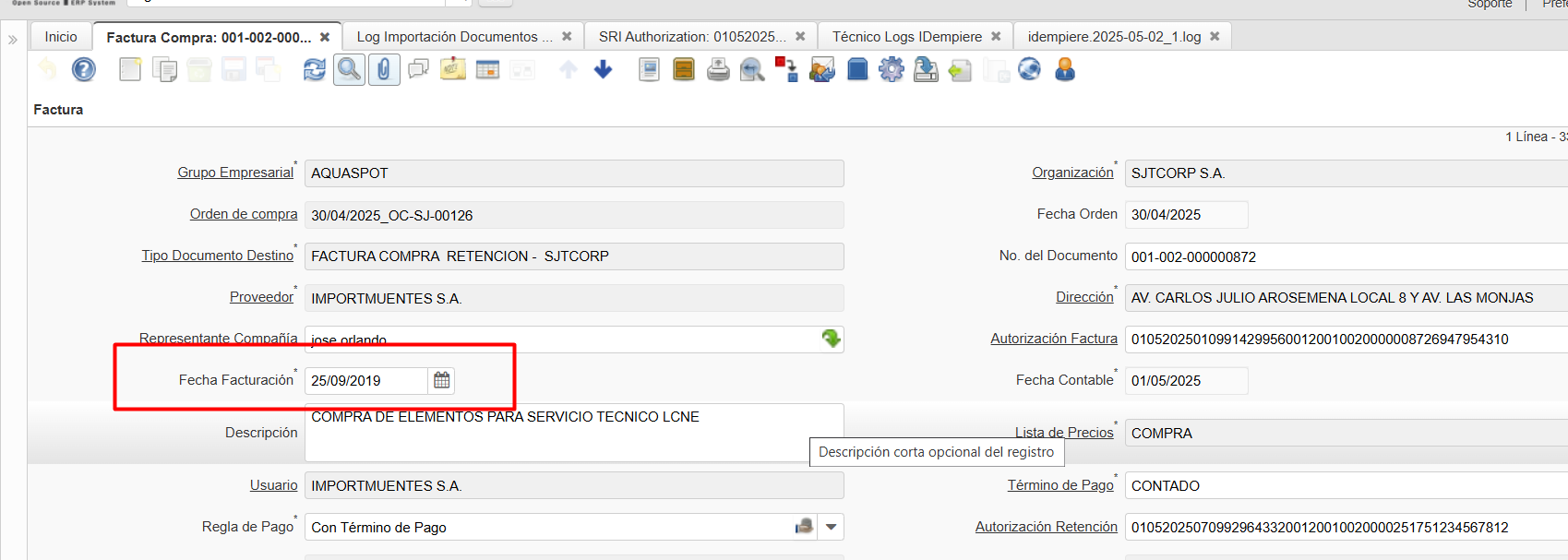Switch to the Inicio tab
Screen dimensions: 1568x560
(x=61, y=37)
